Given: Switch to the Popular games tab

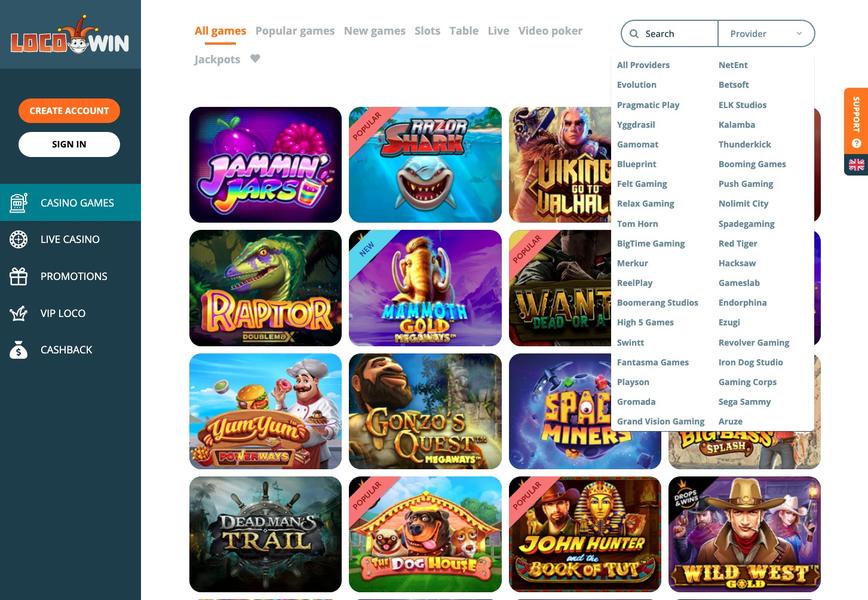Looking at the screenshot, I should (x=294, y=31).
